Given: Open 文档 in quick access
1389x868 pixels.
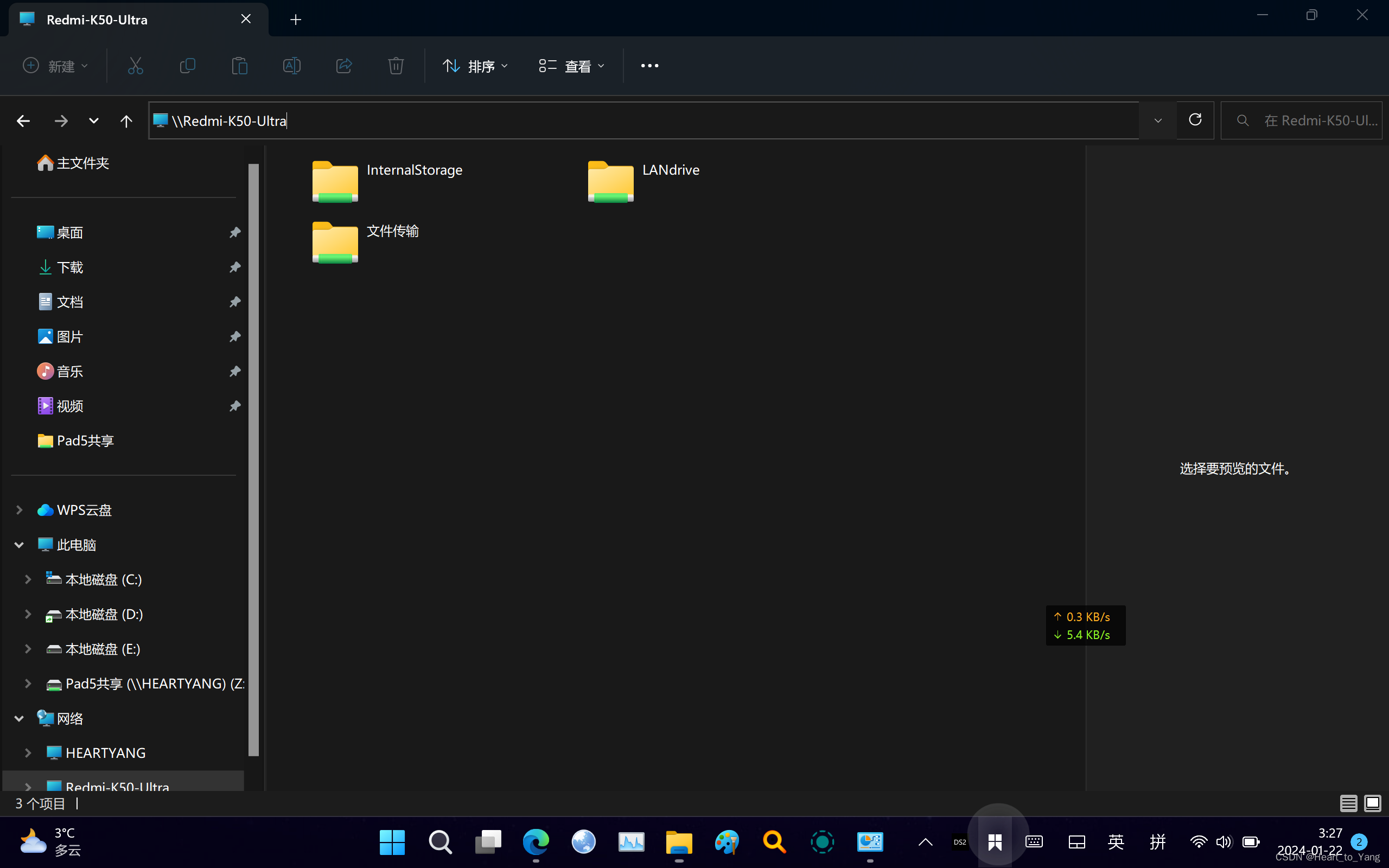Looking at the screenshot, I should tap(60, 302).
